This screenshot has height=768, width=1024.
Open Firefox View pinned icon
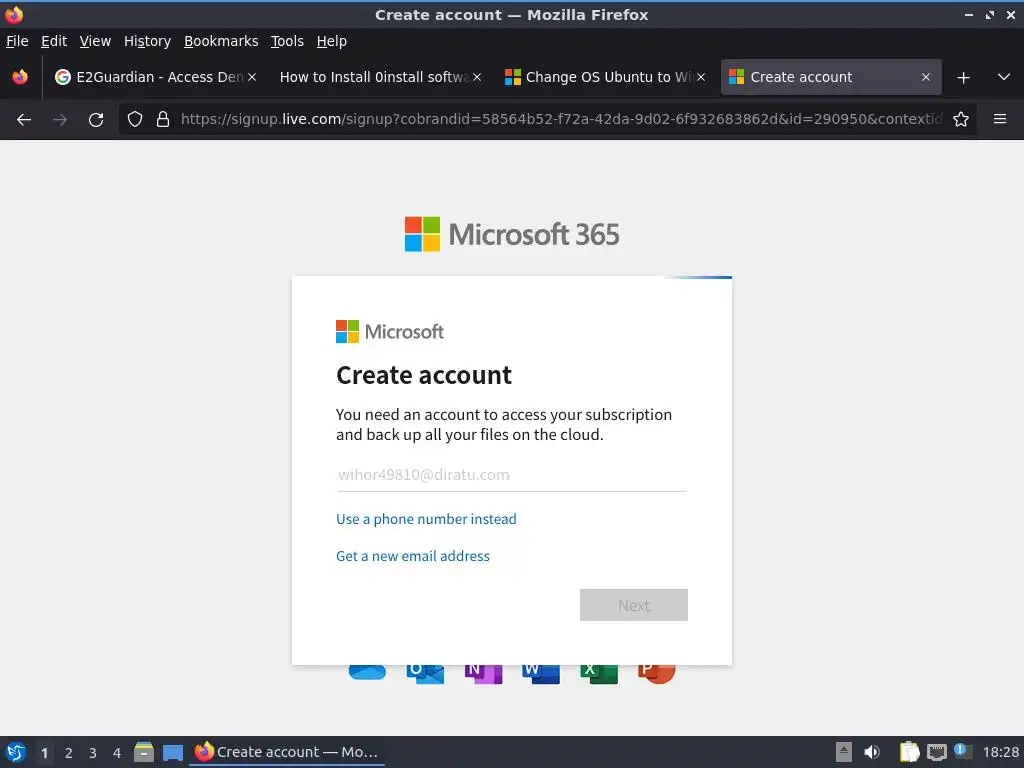tap(20, 77)
